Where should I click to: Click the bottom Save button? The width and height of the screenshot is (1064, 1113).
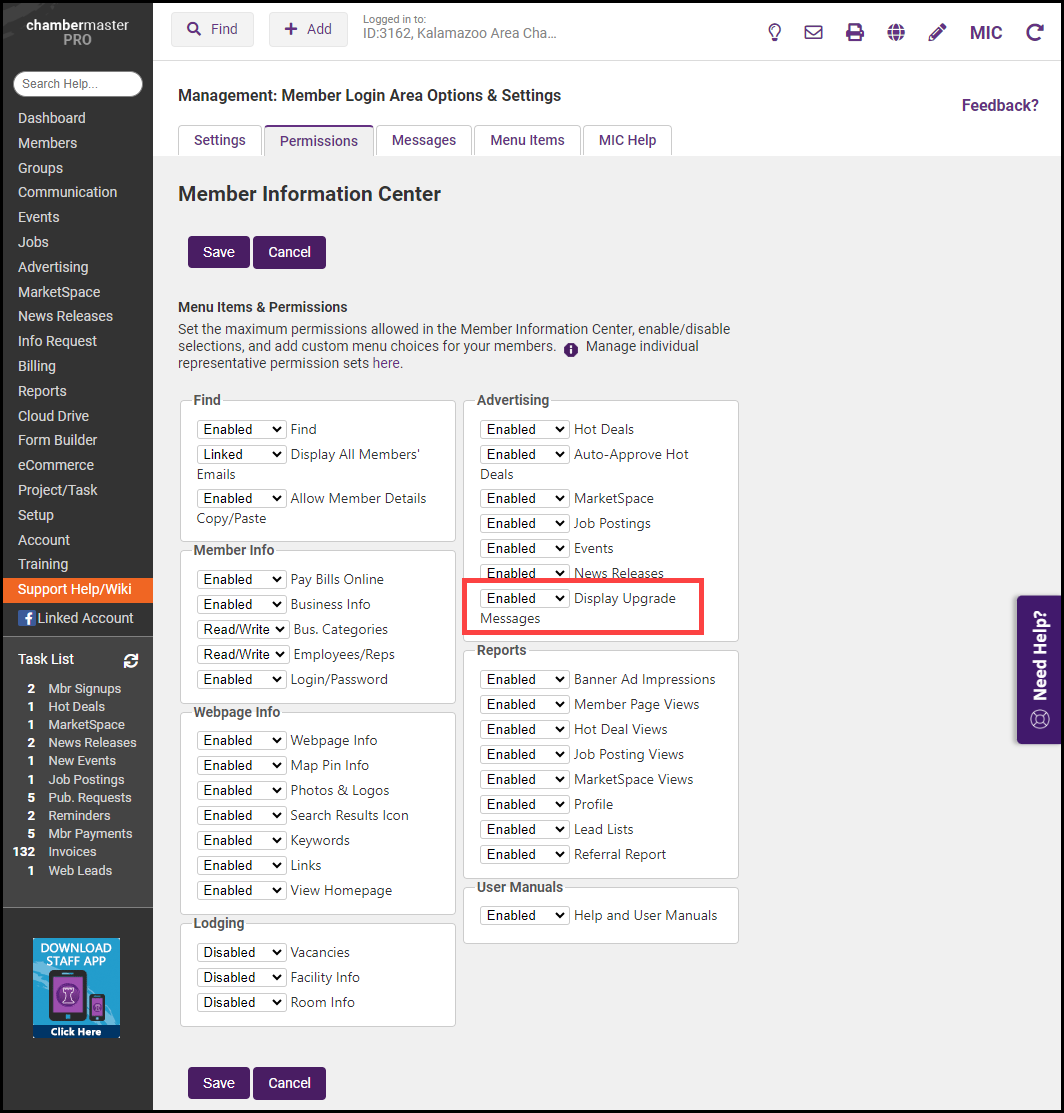pos(219,1082)
